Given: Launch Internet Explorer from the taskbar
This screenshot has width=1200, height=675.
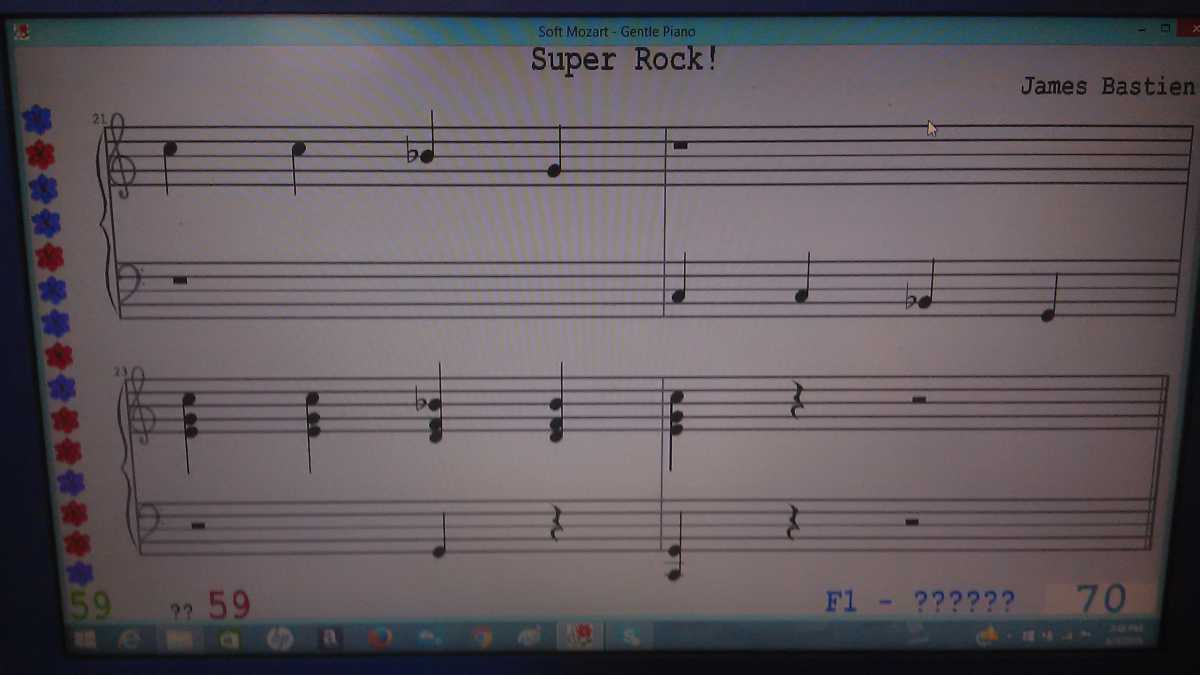Looking at the screenshot, I should click(x=131, y=639).
